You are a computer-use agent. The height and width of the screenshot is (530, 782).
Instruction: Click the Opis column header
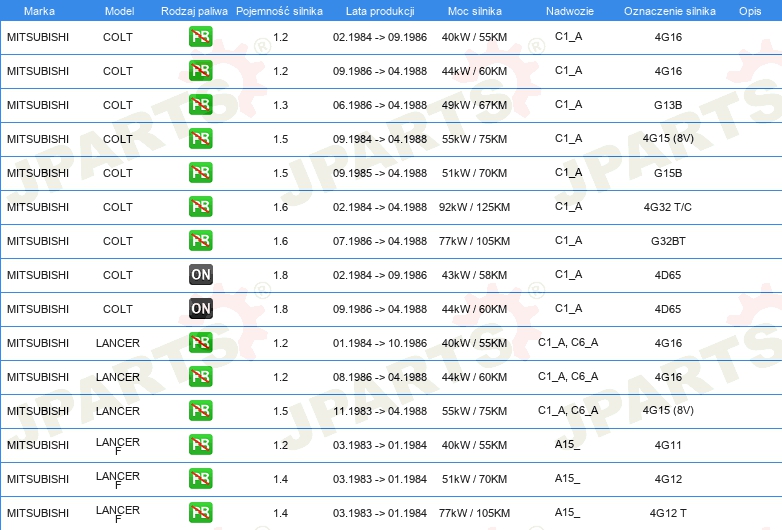coord(750,11)
